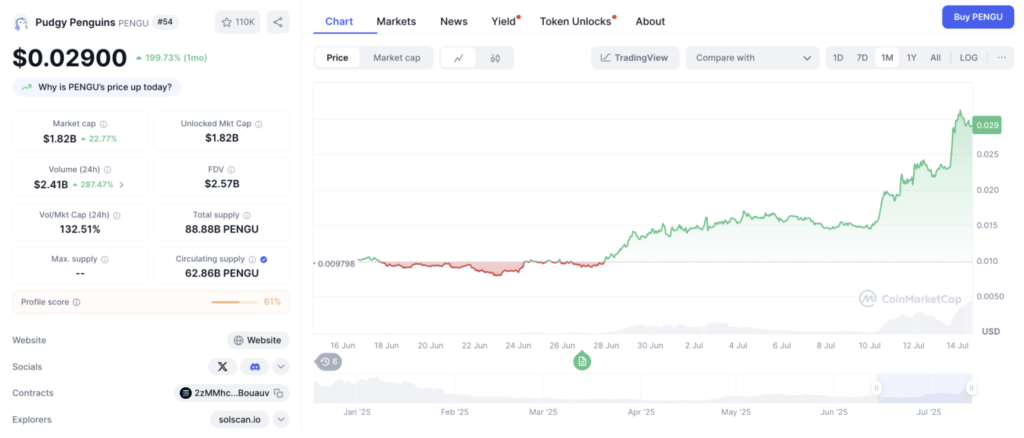
Task: Click left handle of range slider
Action: pyautogui.click(x=876, y=388)
